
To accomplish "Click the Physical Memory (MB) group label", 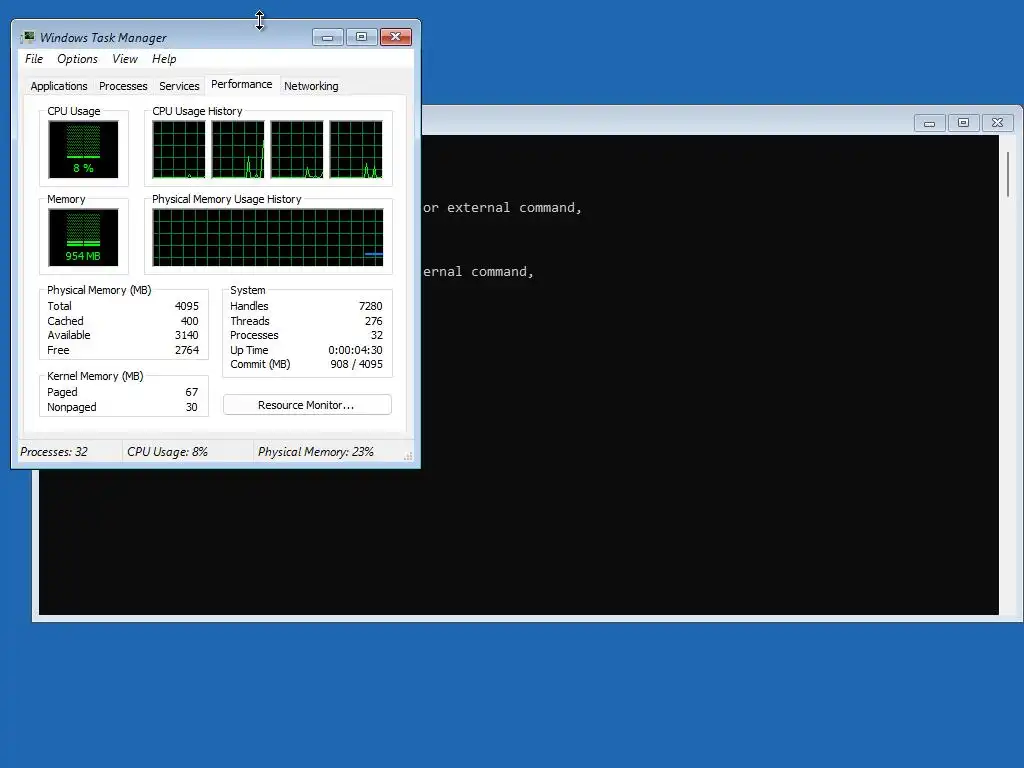I will coord(99,290).
